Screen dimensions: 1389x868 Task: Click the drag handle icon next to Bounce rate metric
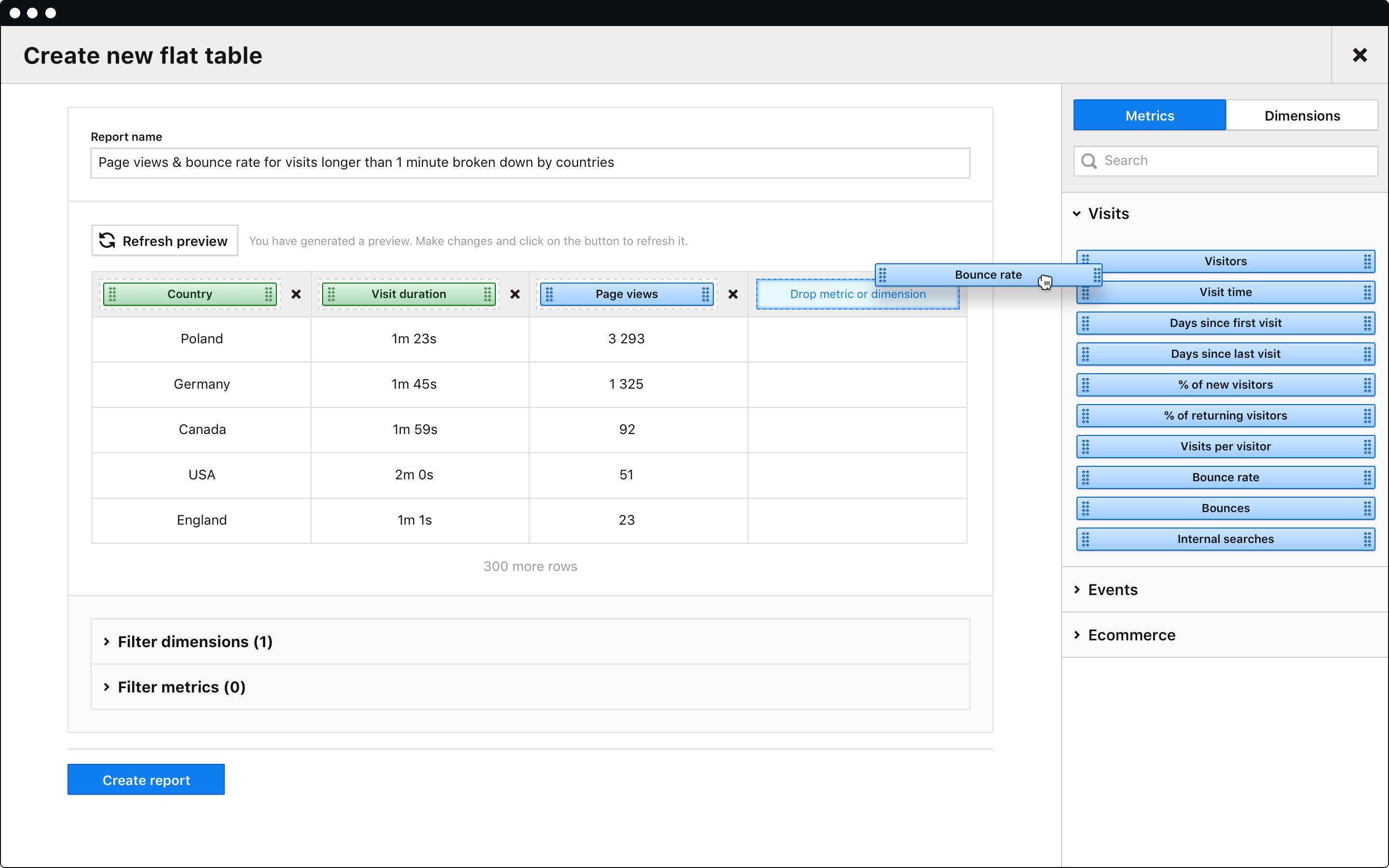click(x=1087, y=477)
